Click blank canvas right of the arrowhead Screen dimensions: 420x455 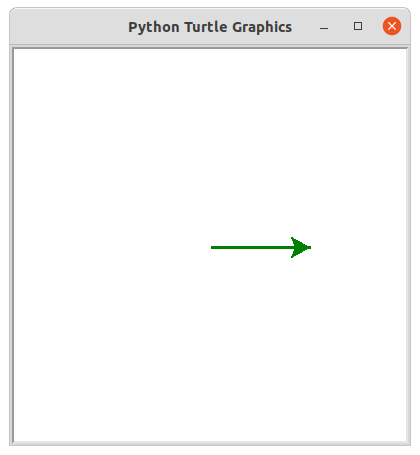click(359, 247)
